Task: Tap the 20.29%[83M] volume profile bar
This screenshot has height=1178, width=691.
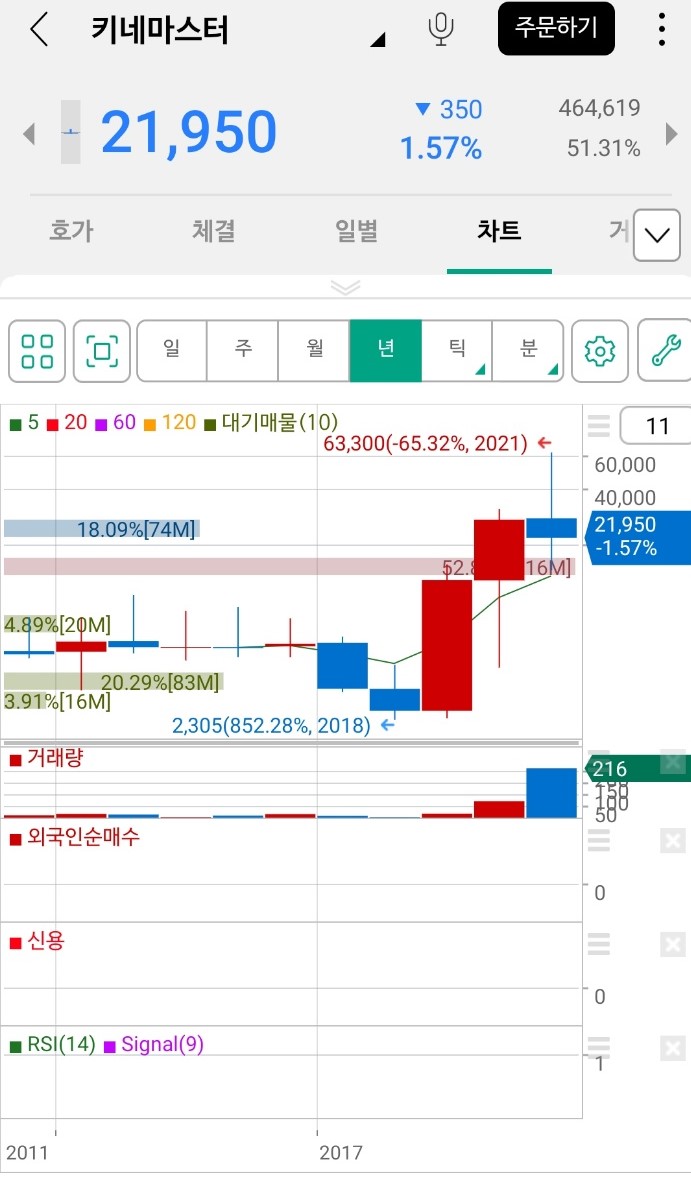Action: point(113,682)
